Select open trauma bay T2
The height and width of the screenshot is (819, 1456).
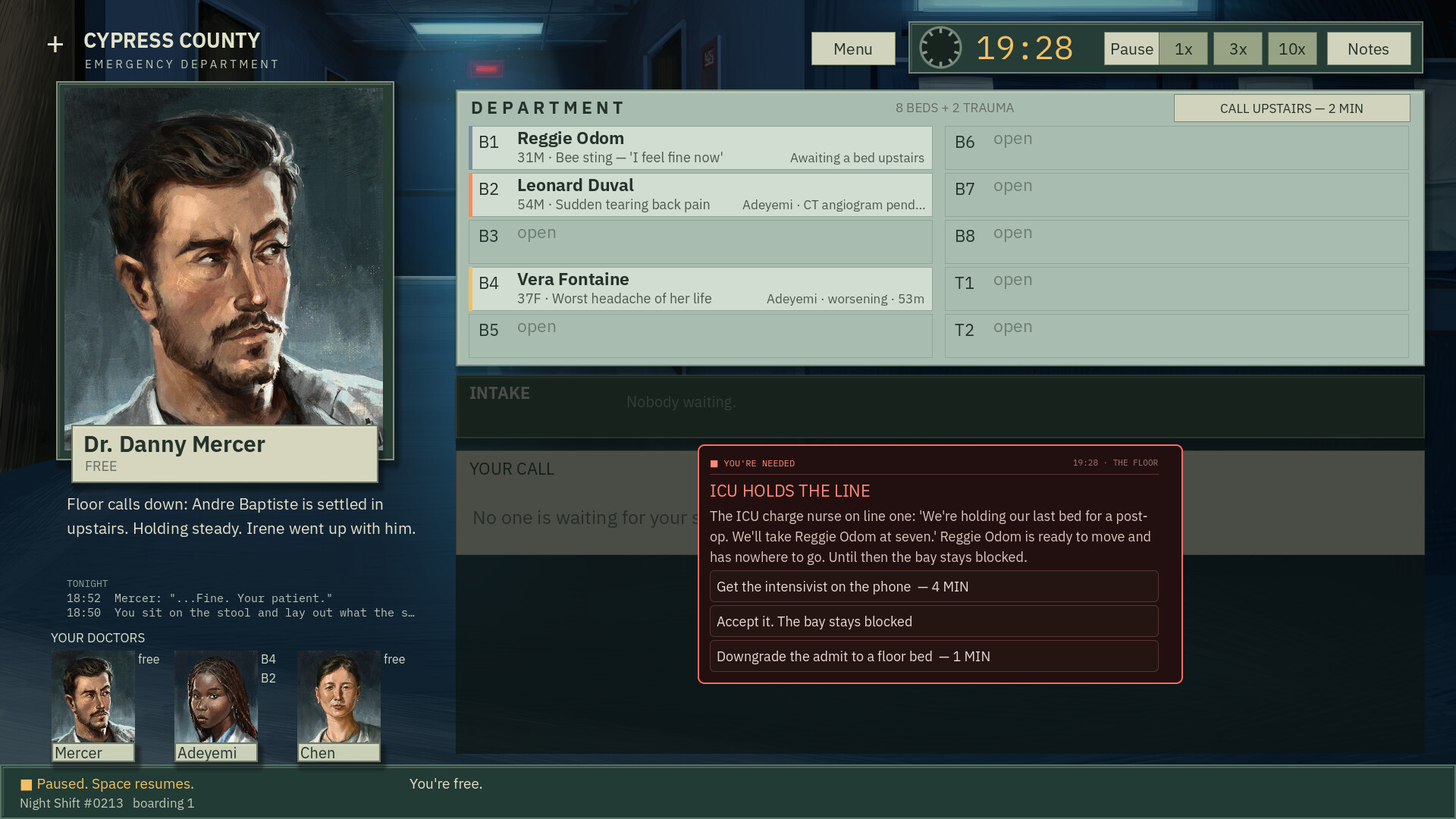(x=1177, y=336)
